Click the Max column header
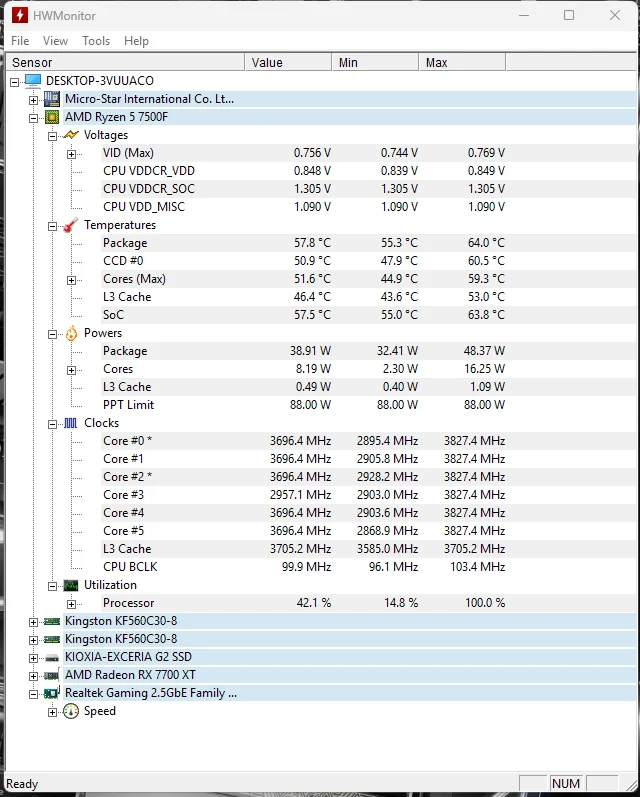This screenshot has height=797, width=640. pyautogui.click(x=462, y=63)
